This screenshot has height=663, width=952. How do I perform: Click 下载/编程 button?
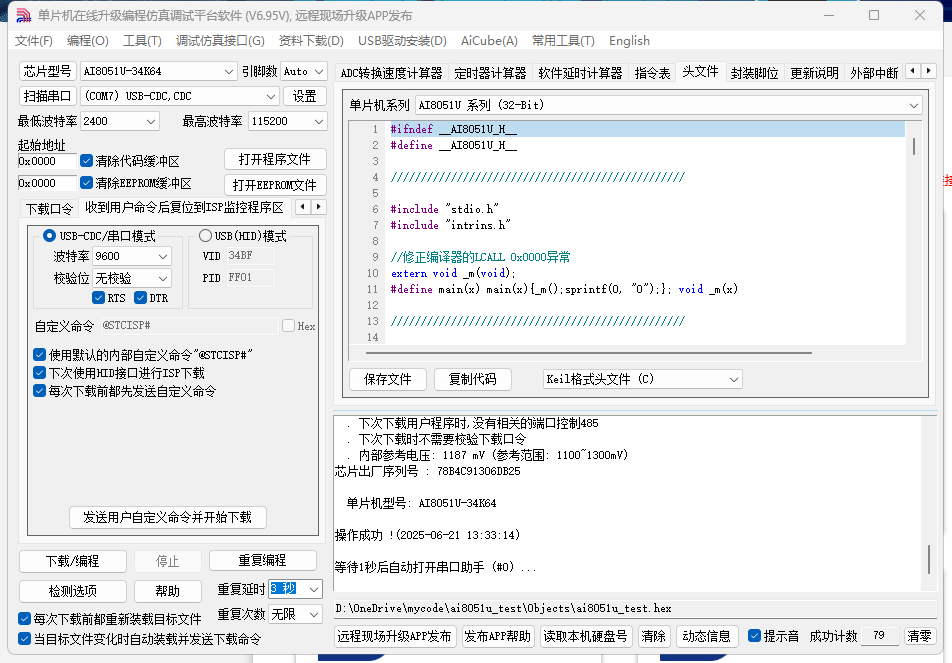(x=73, y=562)
